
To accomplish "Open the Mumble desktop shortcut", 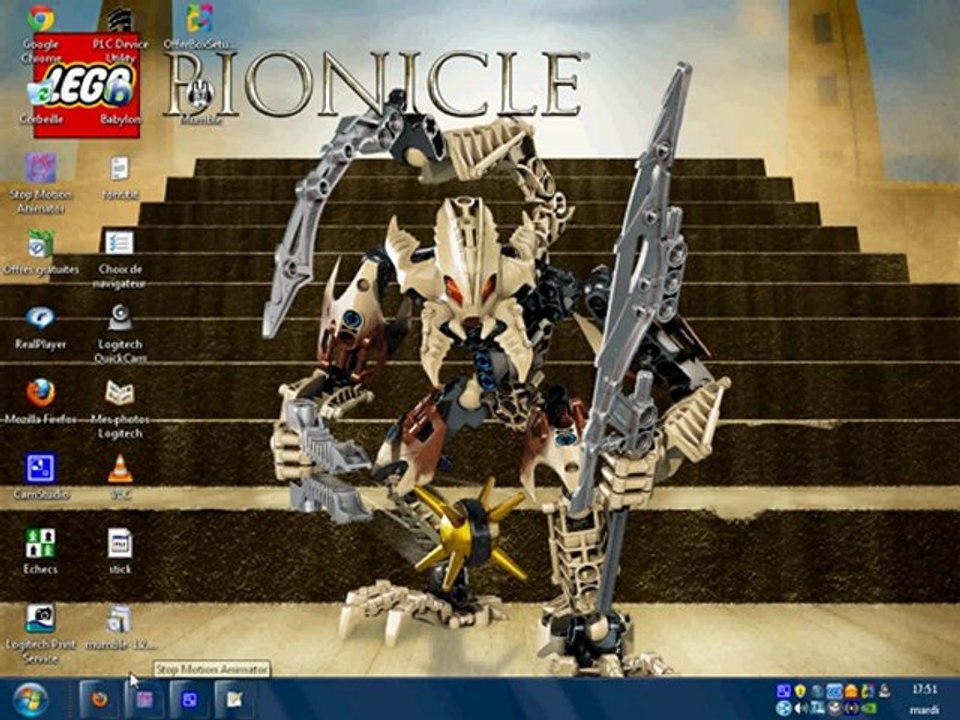I will 200,101.
